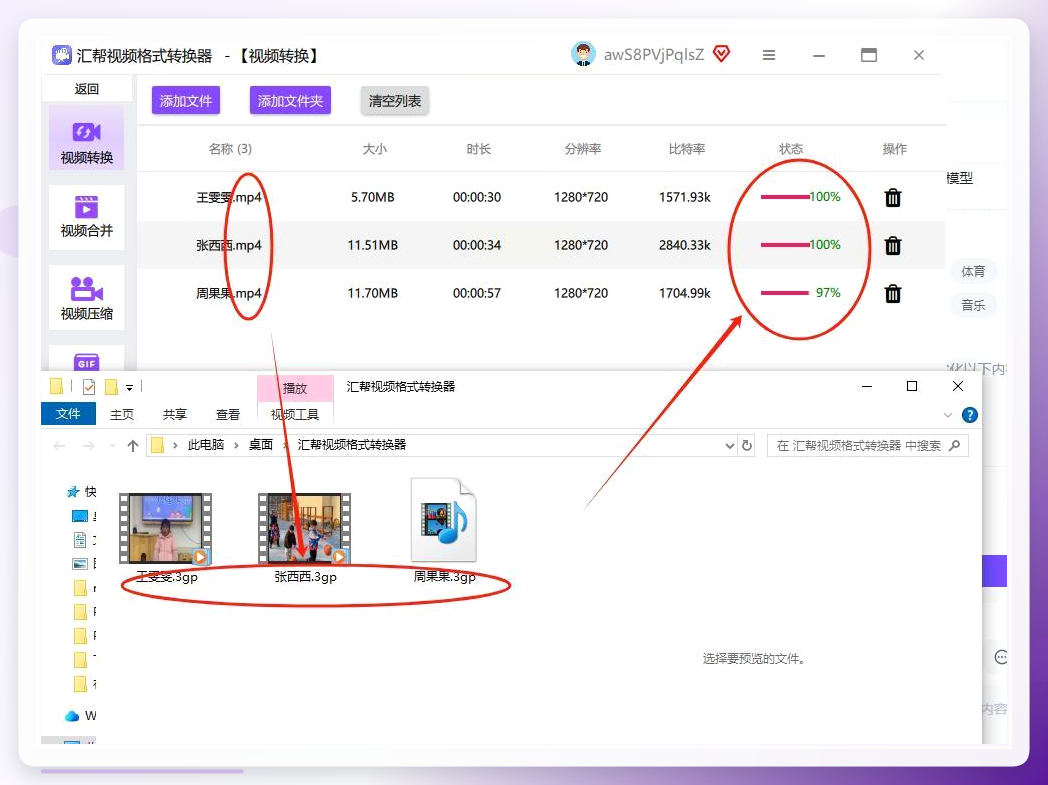
Task: Click the 汇帮视频格式转换器 breadcrumb
Action: click(352, 445)
